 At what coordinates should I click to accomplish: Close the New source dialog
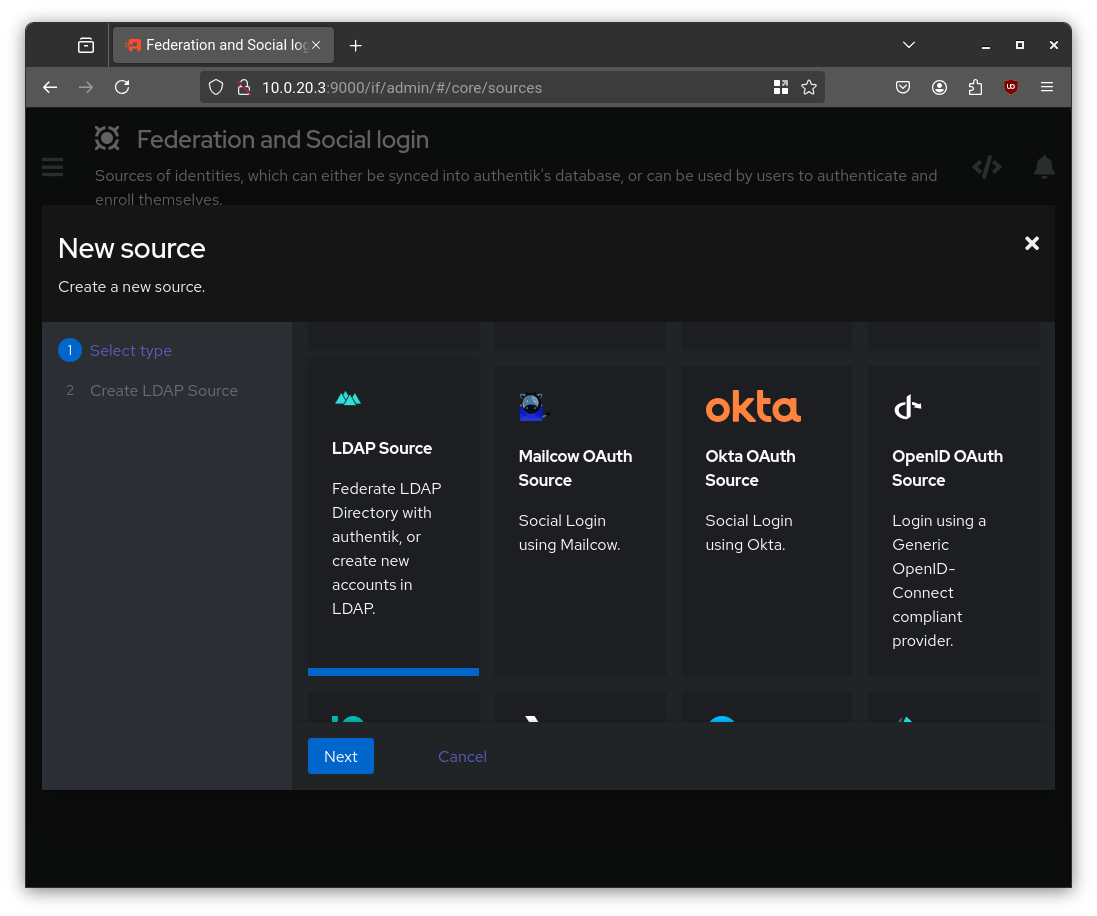1032,244
